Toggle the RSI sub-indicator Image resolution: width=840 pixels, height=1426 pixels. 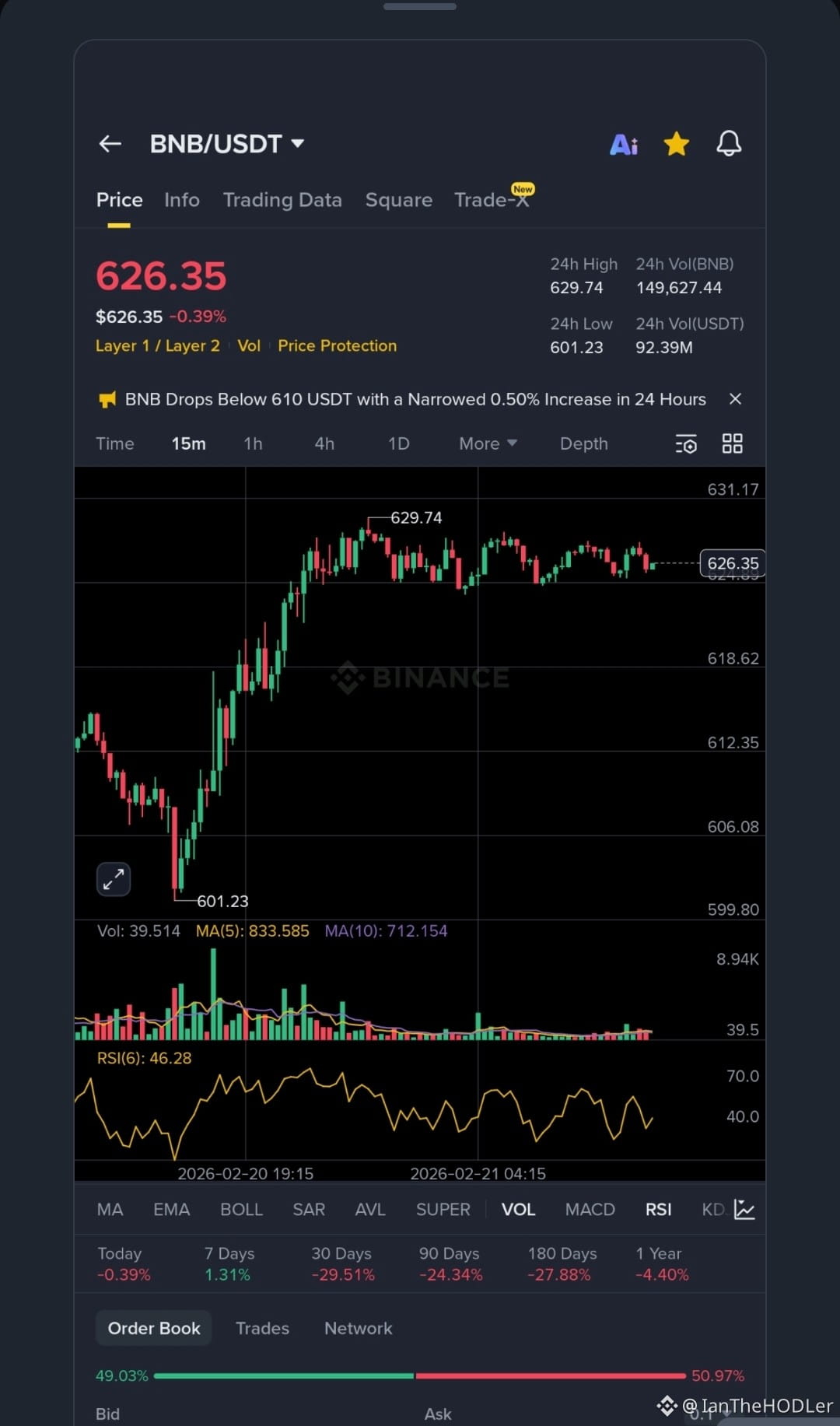(658, 1210)
